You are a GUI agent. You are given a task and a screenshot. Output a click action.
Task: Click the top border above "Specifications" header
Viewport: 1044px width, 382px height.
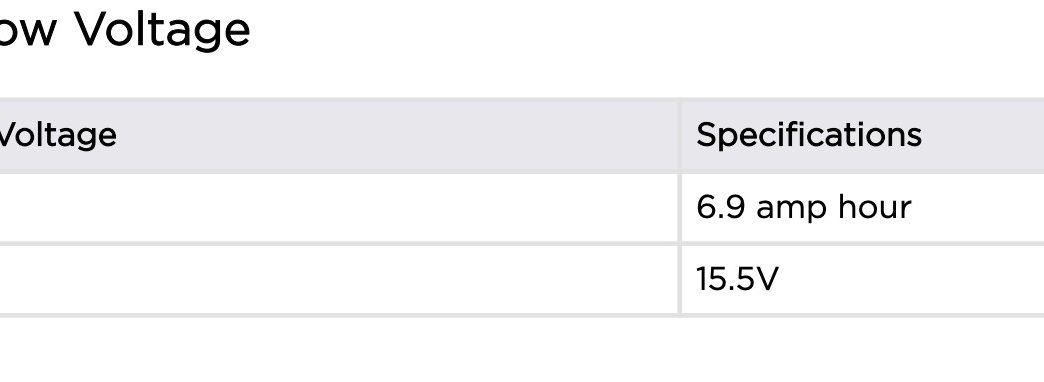tap(863, 99)
